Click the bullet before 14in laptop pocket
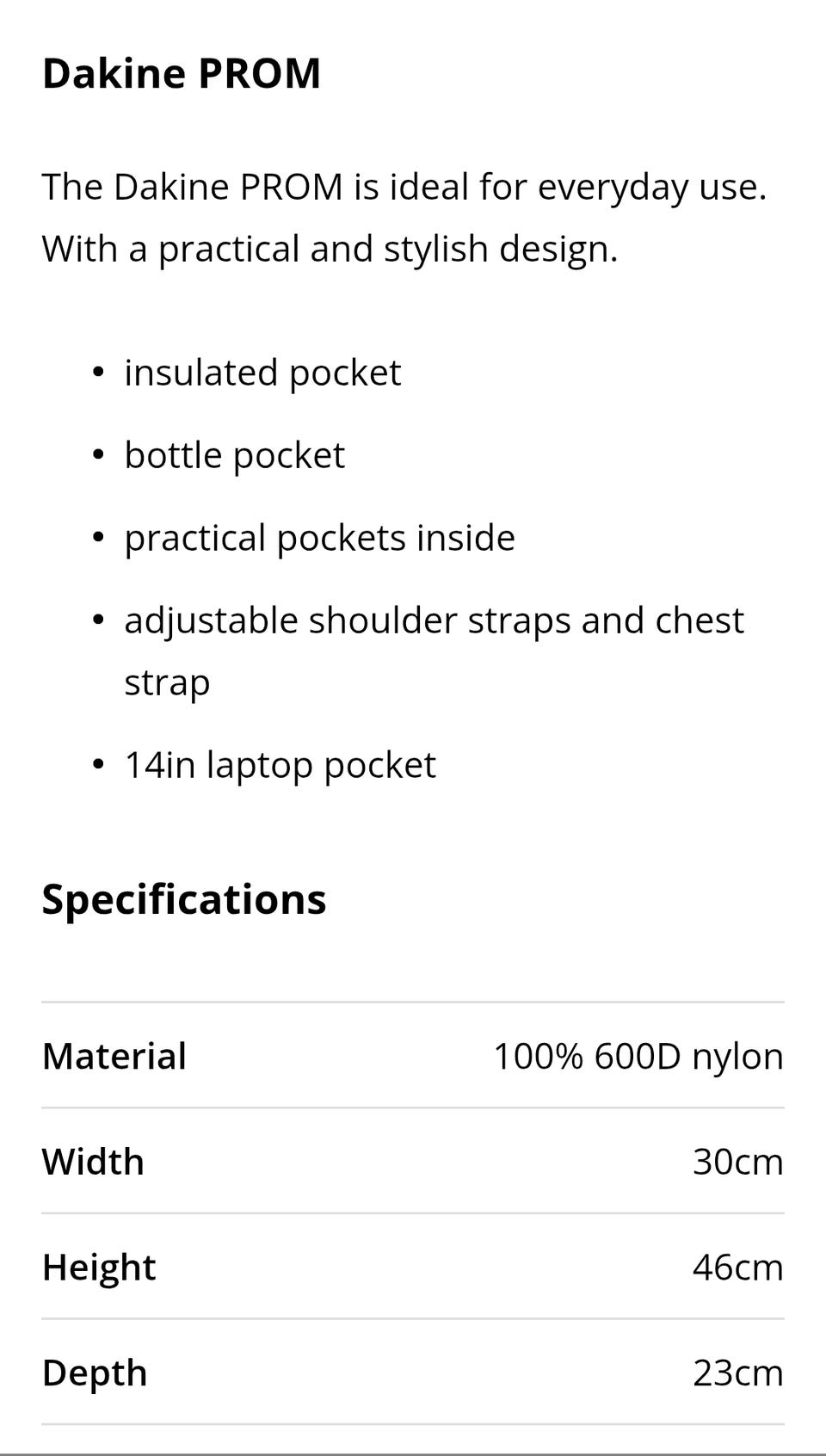Screen dimensions: 826x1456 (98, 765)
